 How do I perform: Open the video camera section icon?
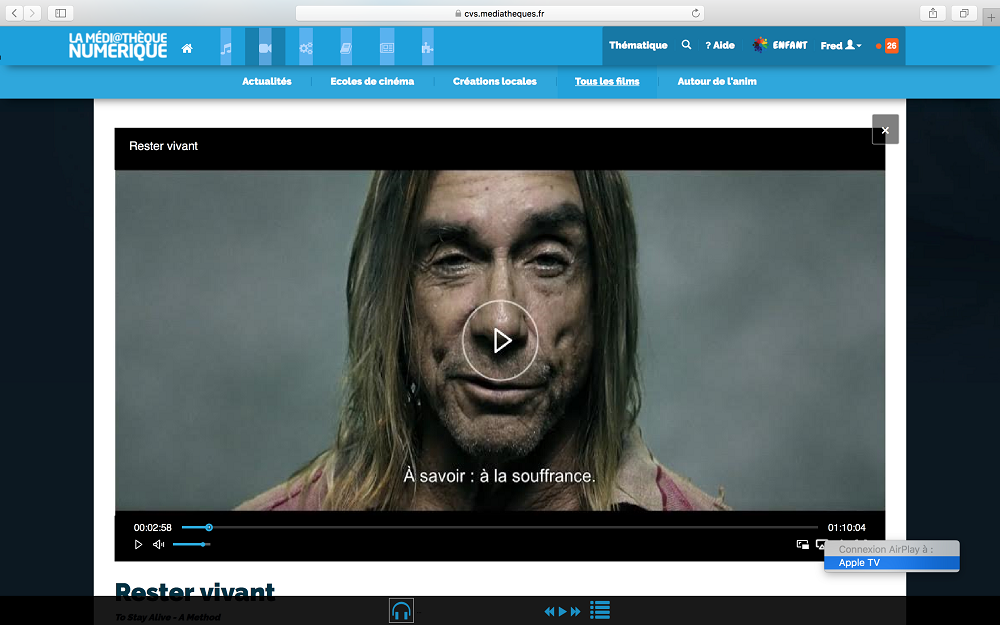265,47
